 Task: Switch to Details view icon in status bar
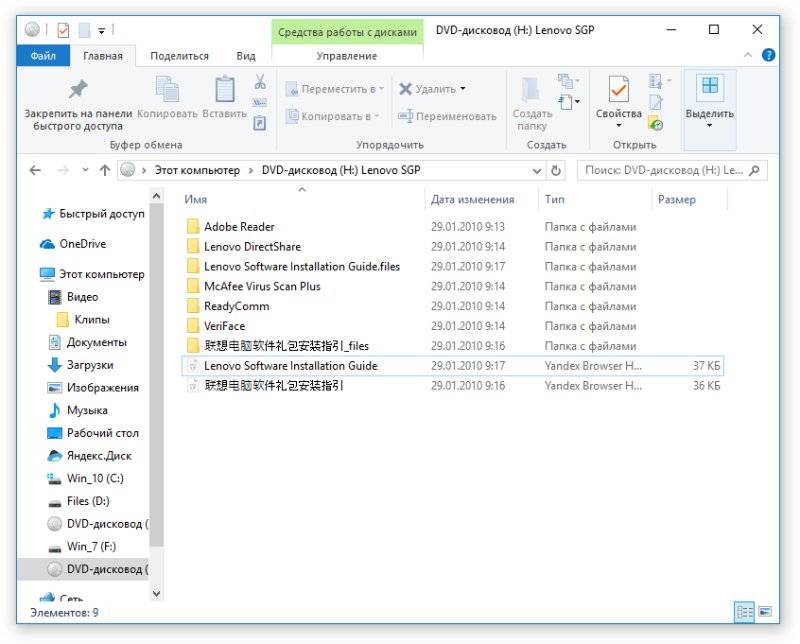pyautogui.click(x=744, y=611)
